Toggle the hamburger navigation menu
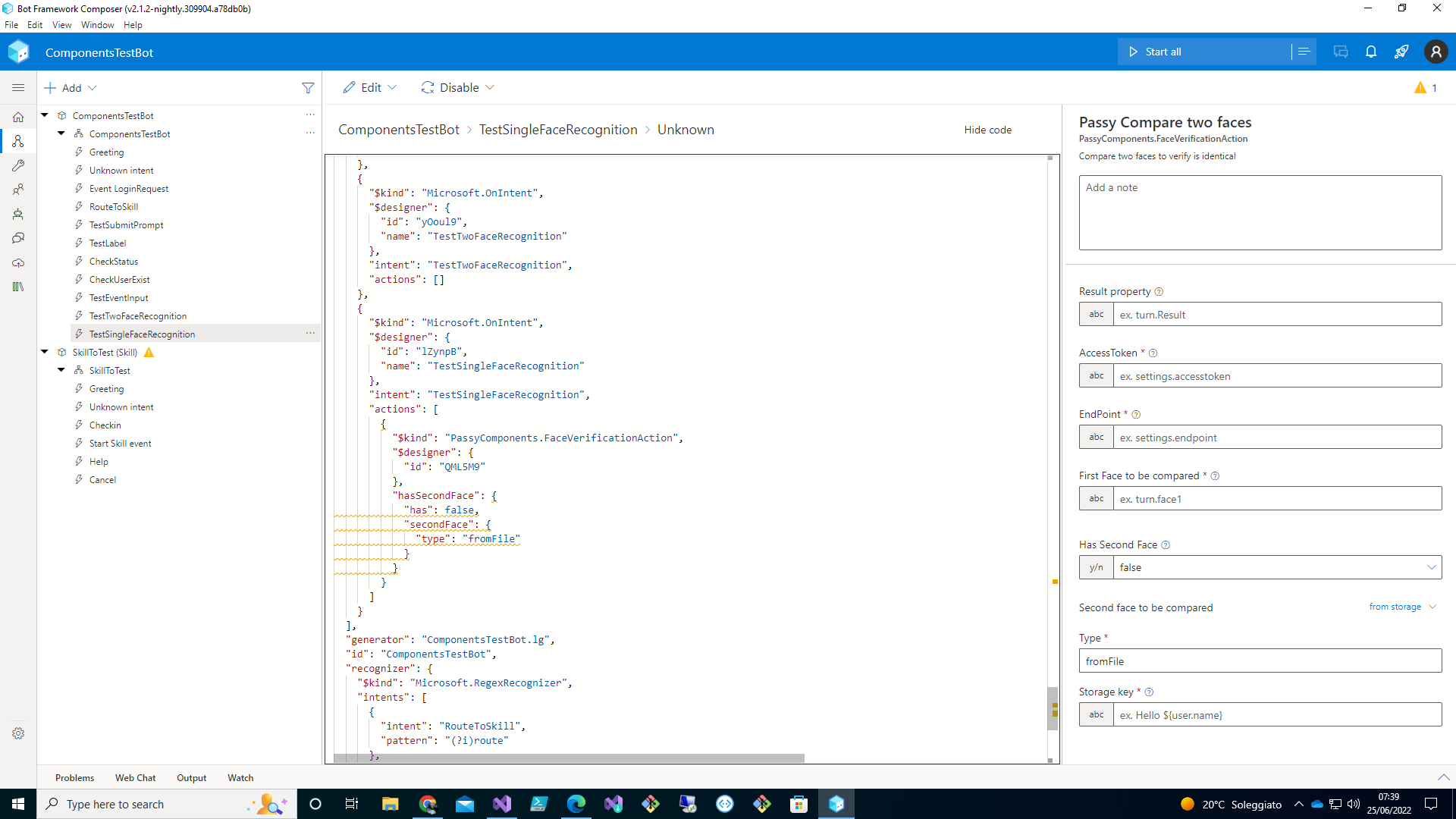 pos(18,88)
